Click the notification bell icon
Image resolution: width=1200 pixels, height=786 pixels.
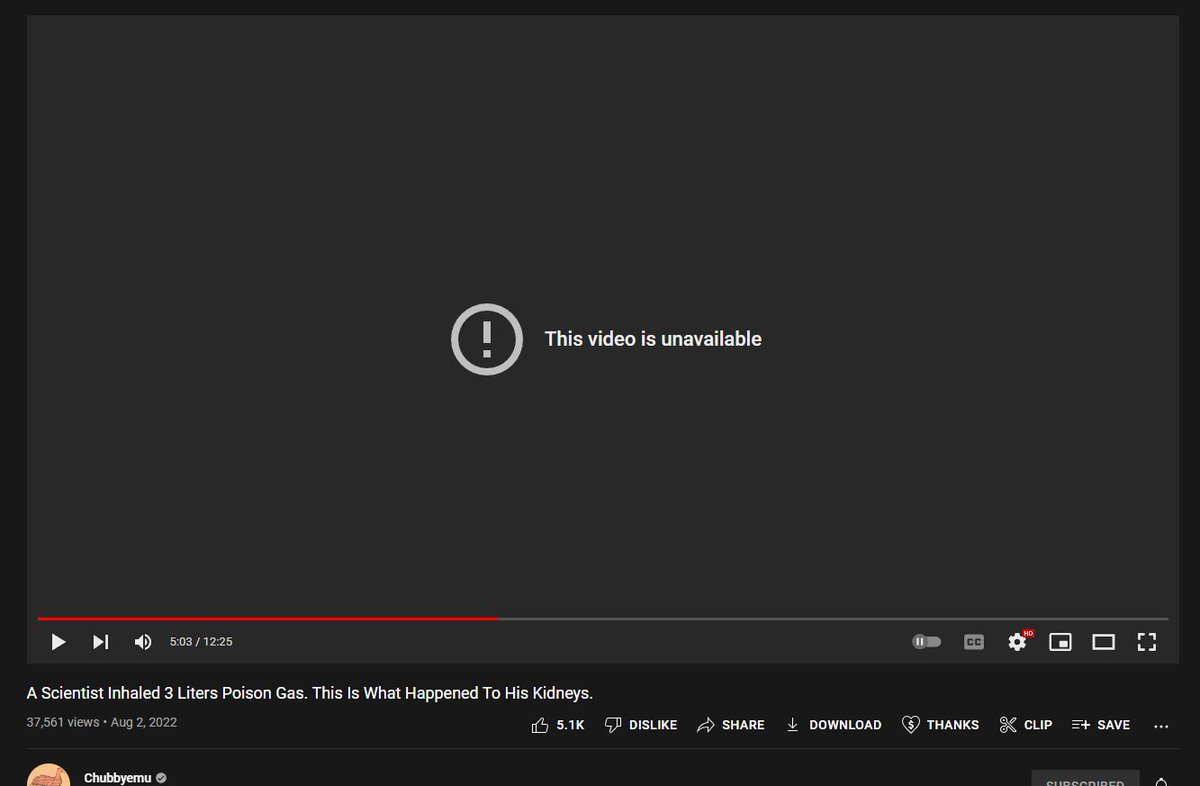tap(1161, 781)
